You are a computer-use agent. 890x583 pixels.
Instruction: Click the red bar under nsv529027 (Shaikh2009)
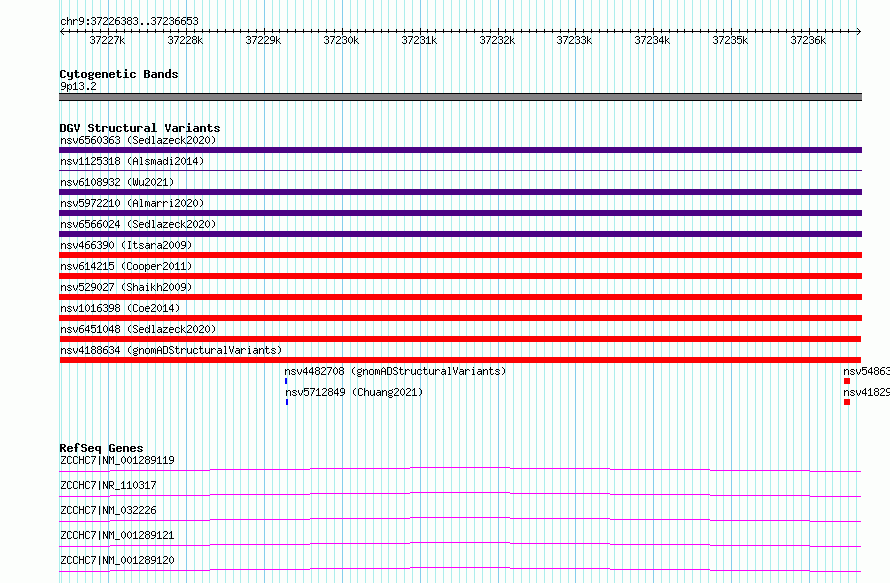pyautogui.click(x=460, y=297)
